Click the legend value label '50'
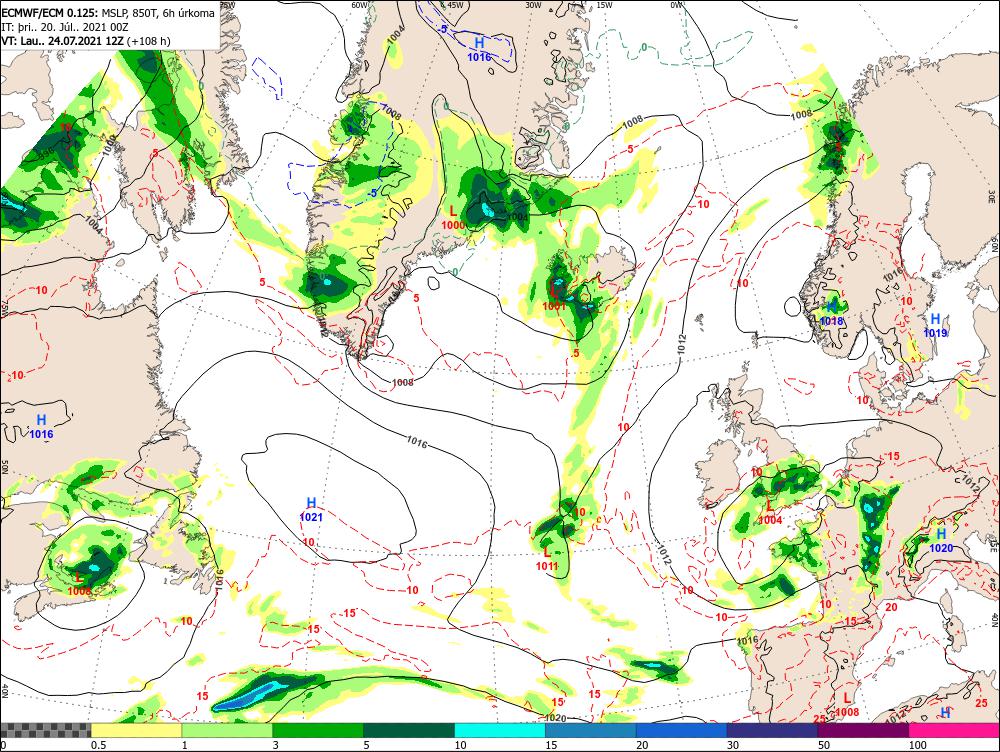 [x=824, y=745]
